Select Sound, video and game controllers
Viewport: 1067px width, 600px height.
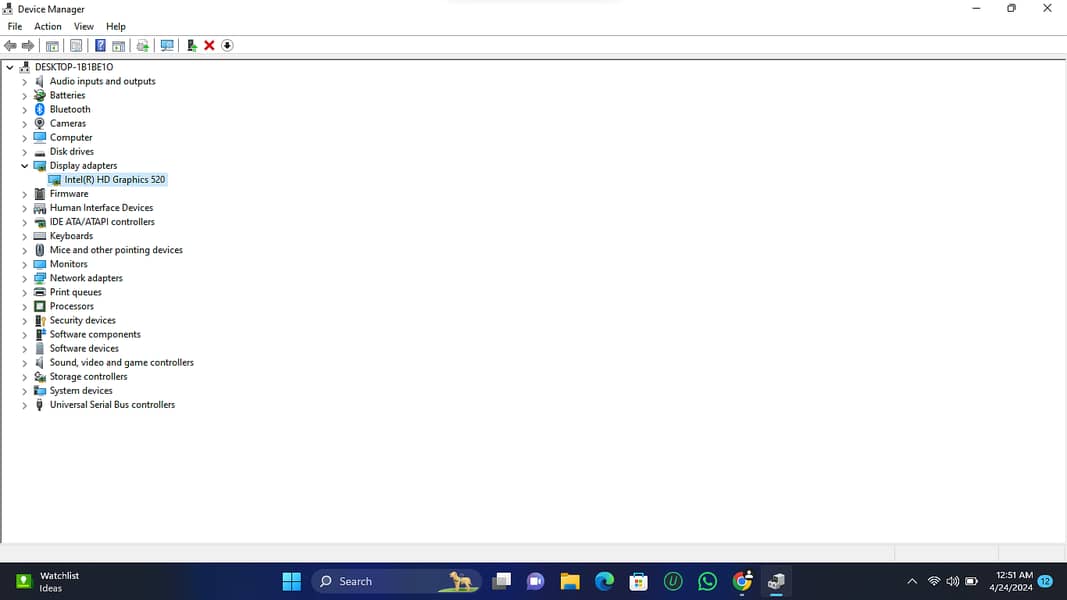(122, 363)
